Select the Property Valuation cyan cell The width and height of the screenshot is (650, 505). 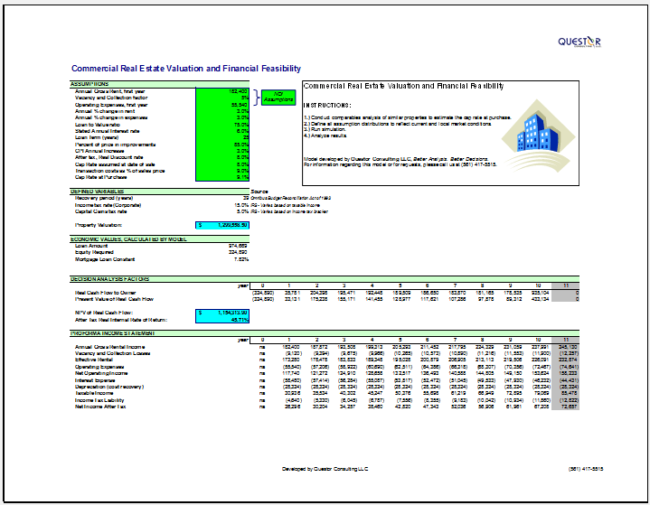pyautogui.click(x=222, y=225)
